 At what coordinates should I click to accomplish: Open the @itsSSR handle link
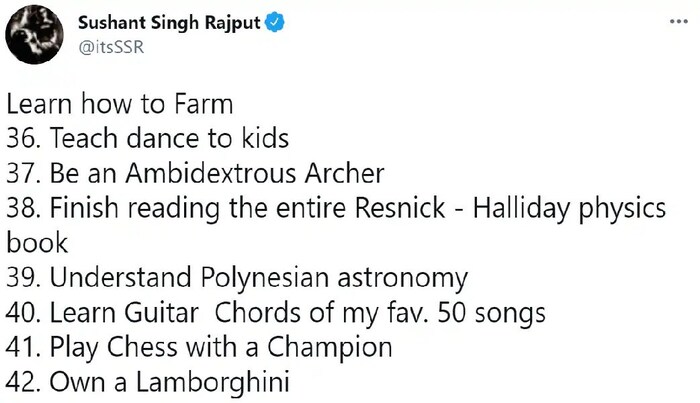click(104, 47)
